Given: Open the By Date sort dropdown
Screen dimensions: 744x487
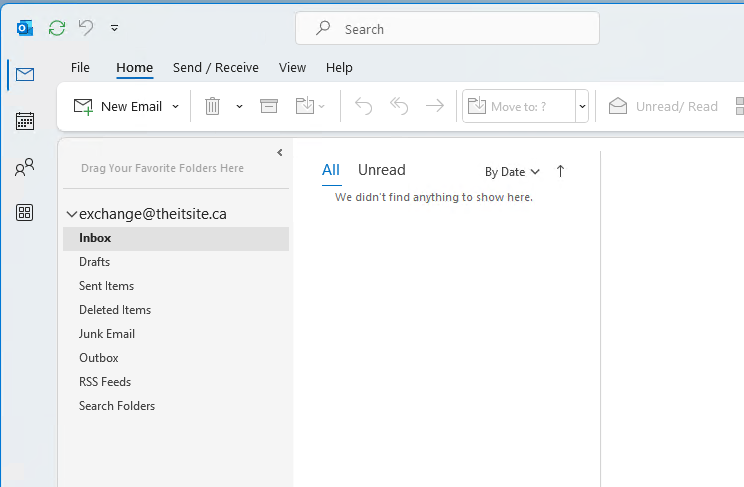Looking at the screenshot, I should pos(512,172).
